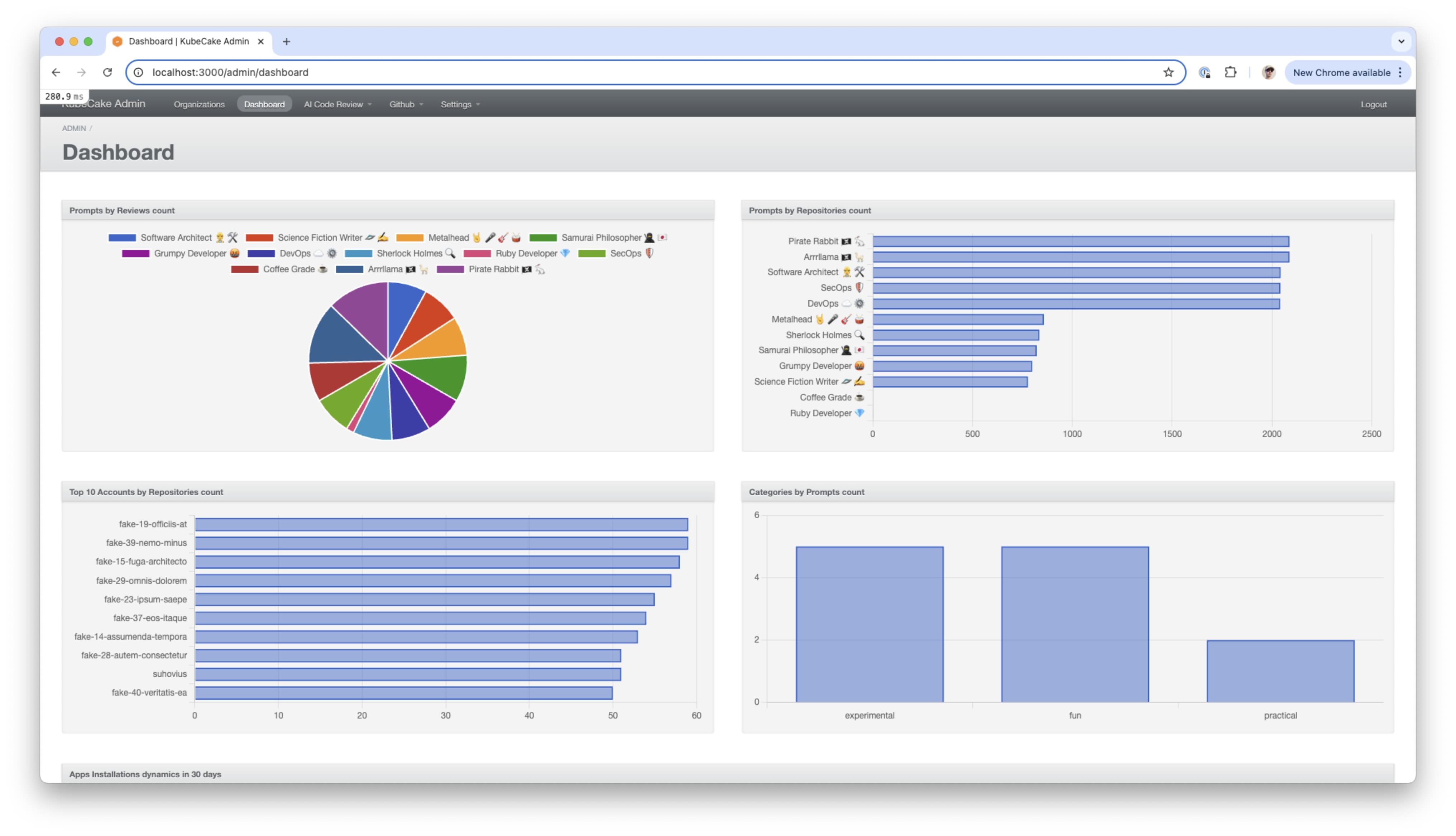Click the ADMIN breadcrumb link

point(74,129)
